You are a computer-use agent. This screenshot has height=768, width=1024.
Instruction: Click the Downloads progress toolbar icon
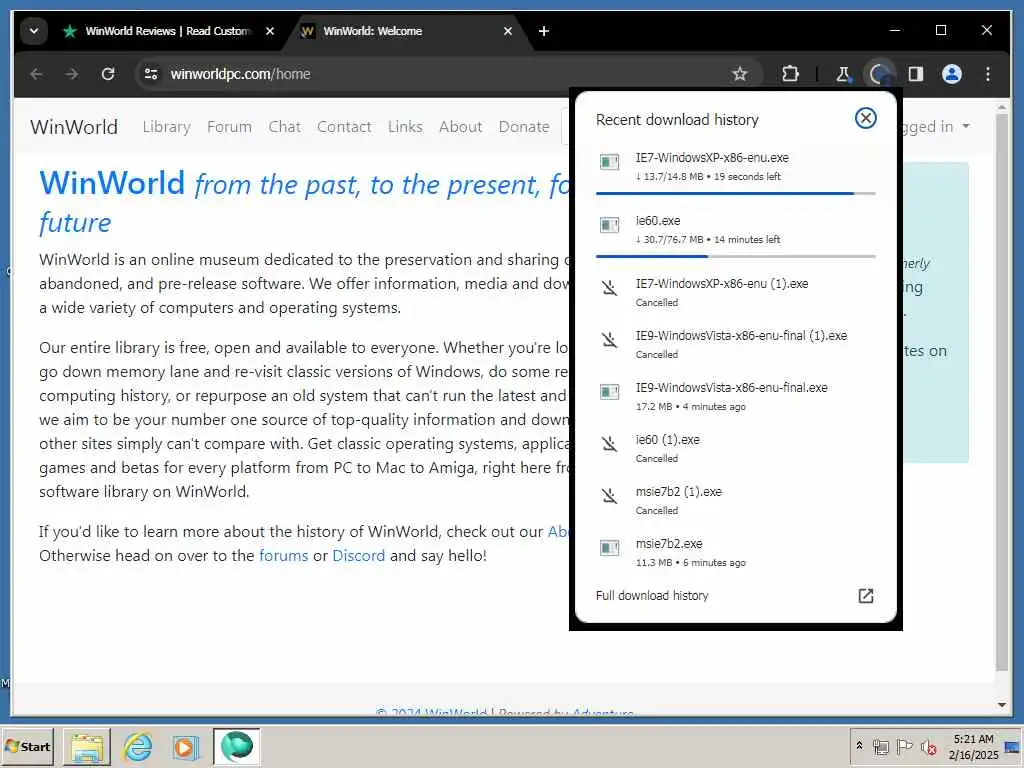point(880,74)
